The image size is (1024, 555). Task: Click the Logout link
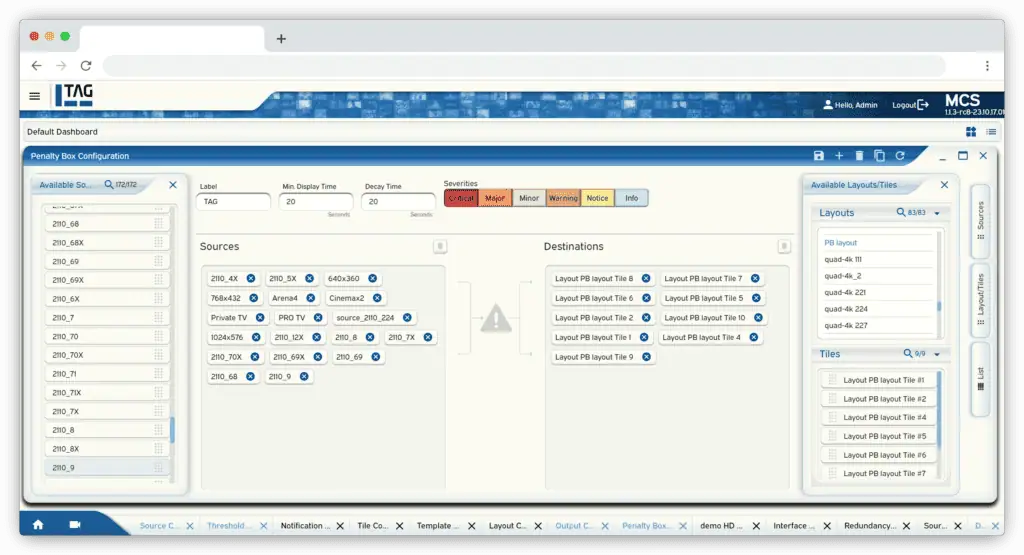(x=909, y=104)
